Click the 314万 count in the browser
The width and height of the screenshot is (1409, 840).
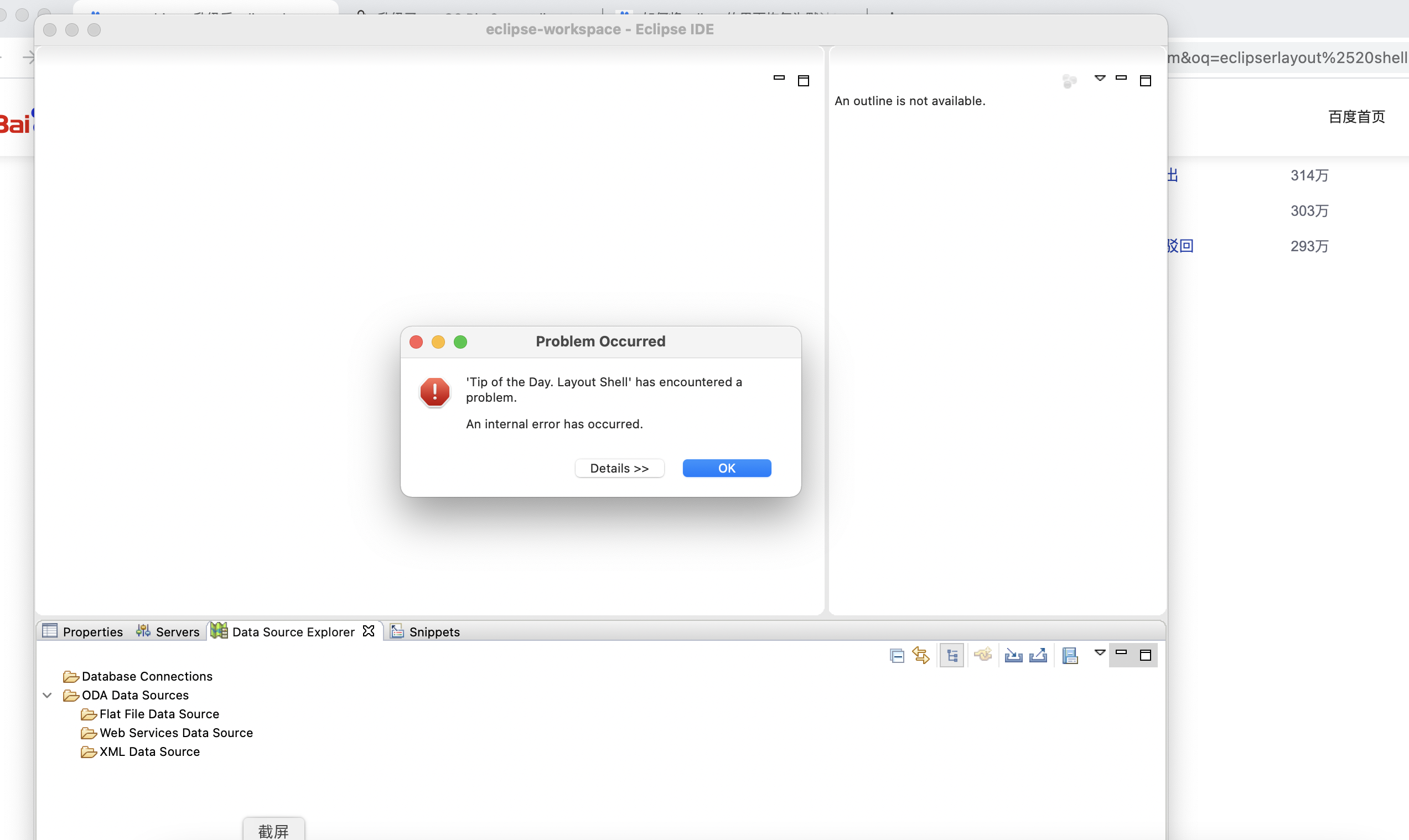click(1309, 175)
